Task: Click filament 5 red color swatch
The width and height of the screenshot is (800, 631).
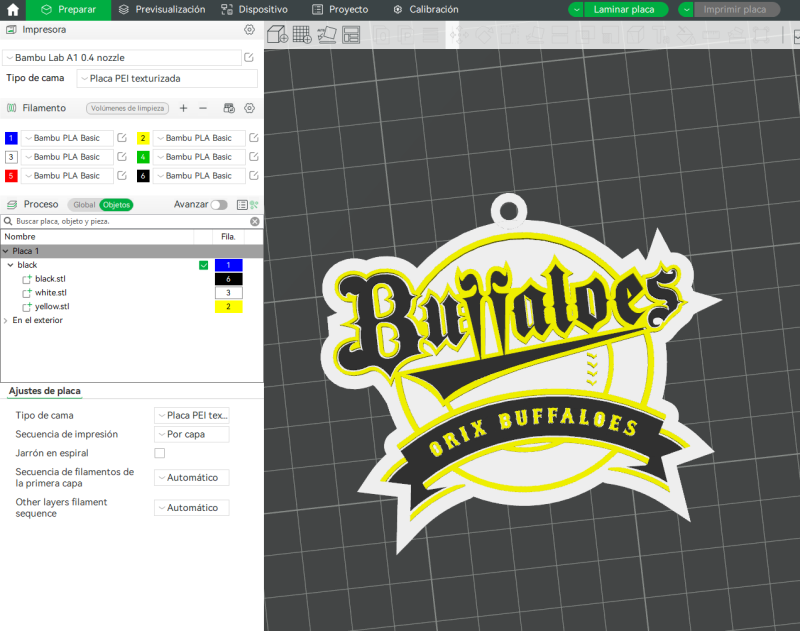Action: [11, 175]
